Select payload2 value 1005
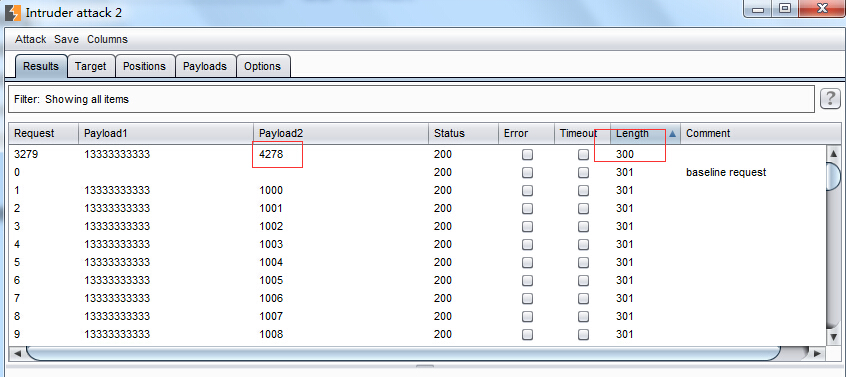The image size is (846, 377). [271, 280]
